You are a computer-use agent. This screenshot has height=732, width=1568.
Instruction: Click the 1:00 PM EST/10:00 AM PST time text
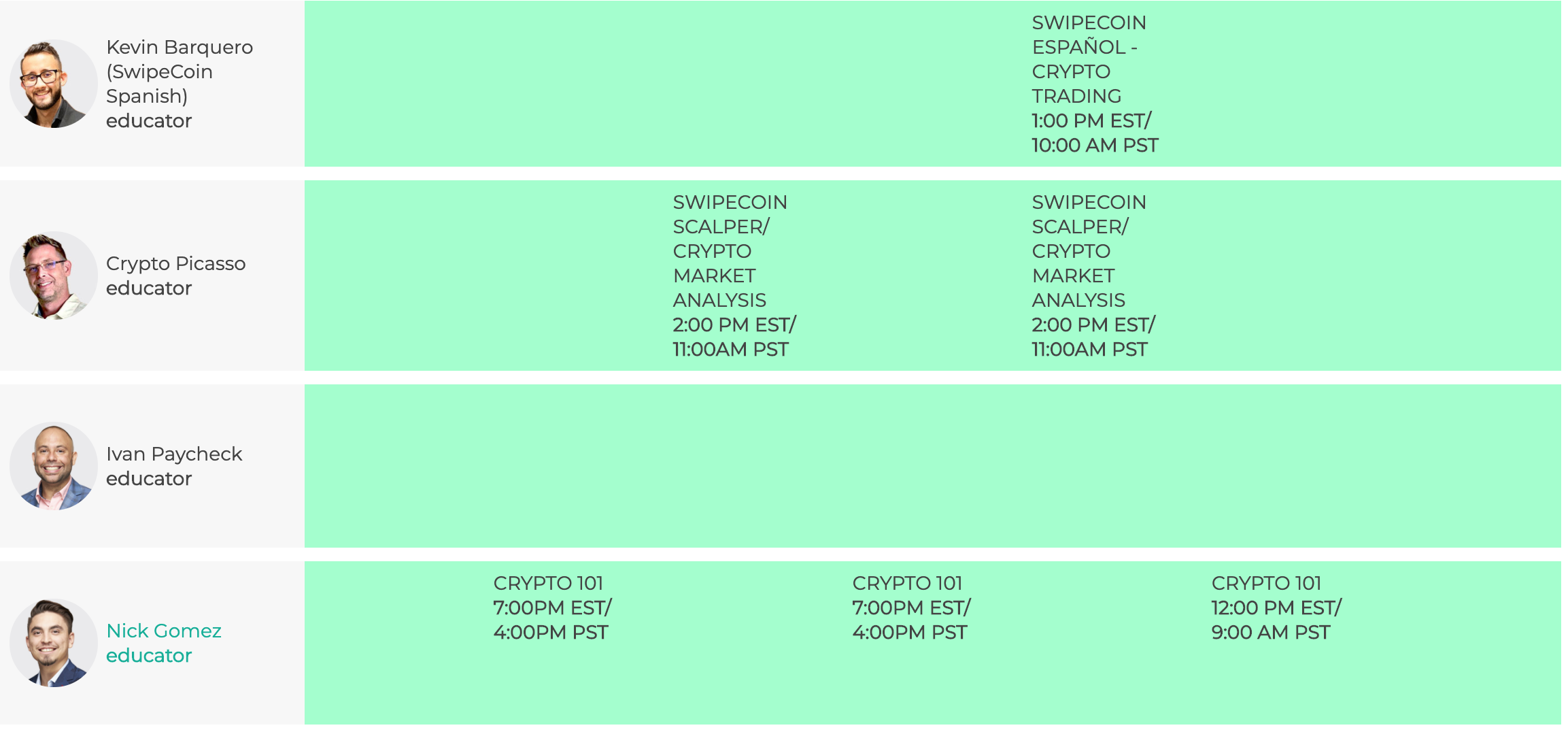click(x=1095, y=133)
